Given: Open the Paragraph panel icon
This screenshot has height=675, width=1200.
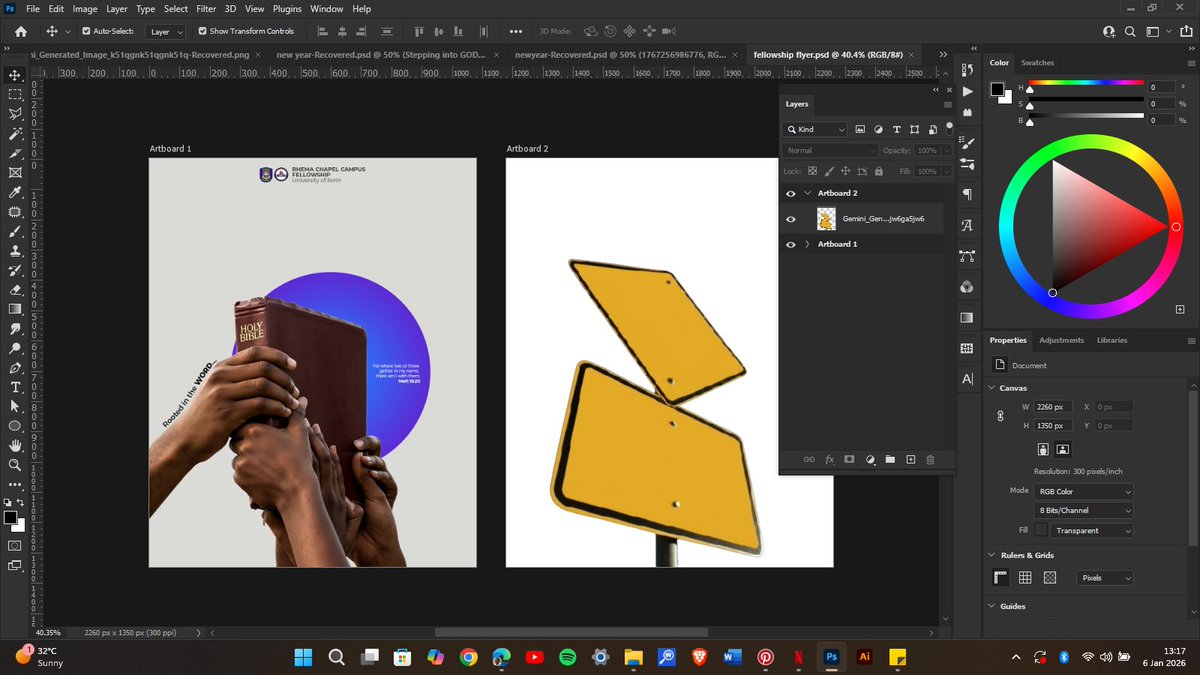Looking at the screenshot, I should pos(966,194).
